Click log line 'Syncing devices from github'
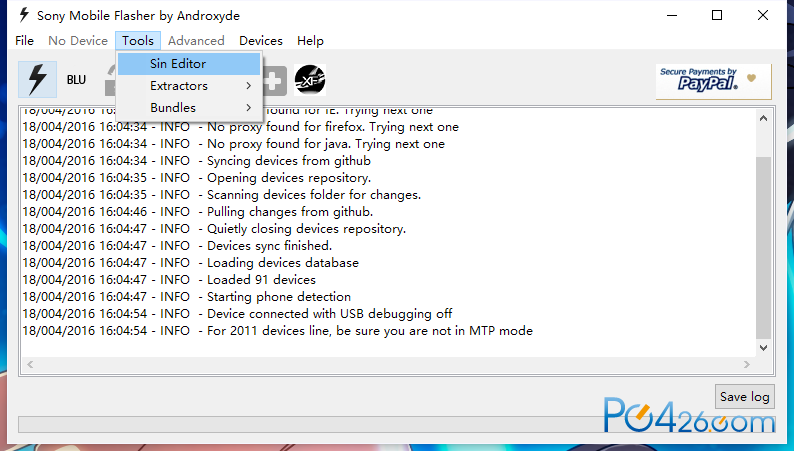The width and height of the screenshot is (794, 451). point(196,161)
